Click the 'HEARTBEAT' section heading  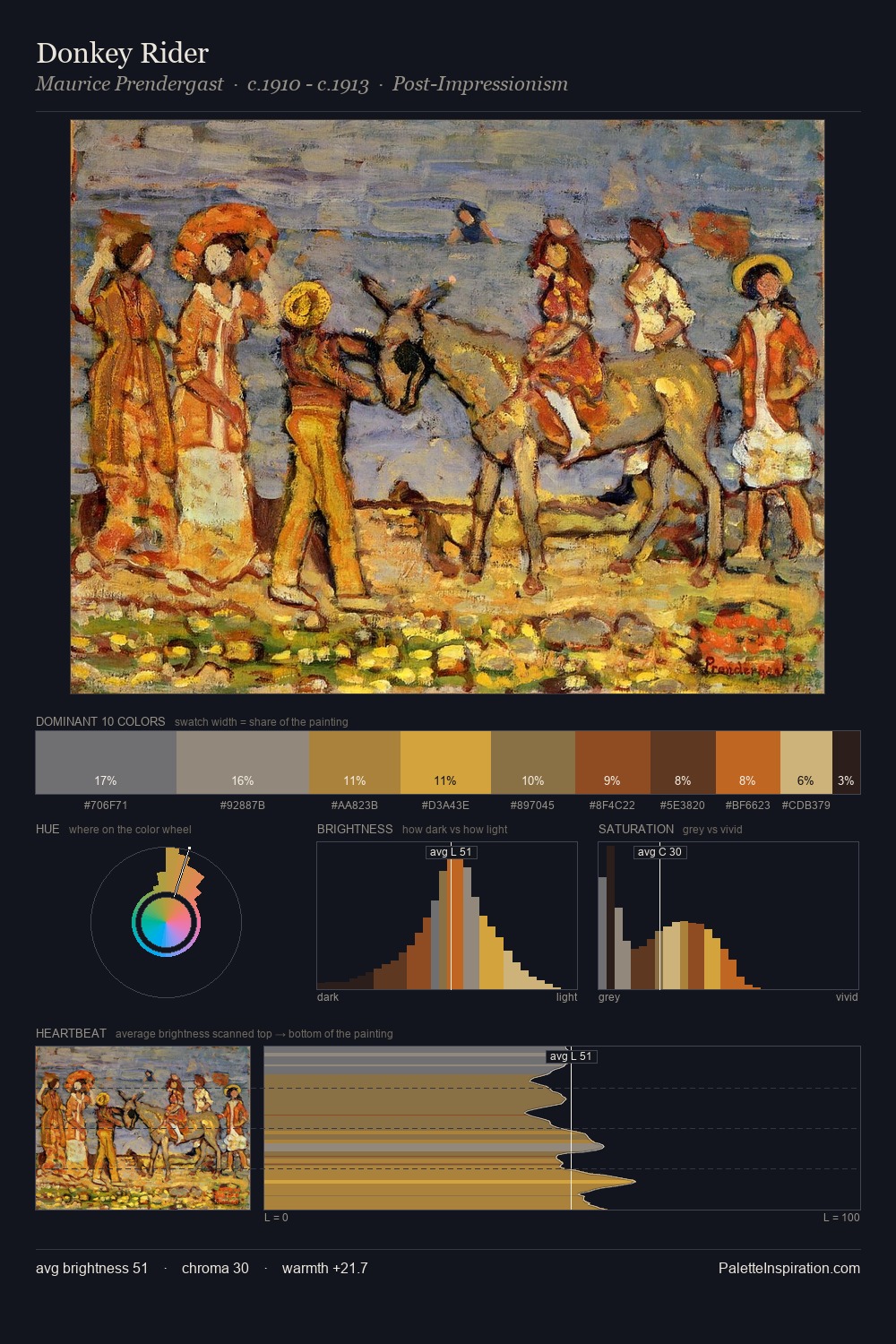click(71, 1033)
